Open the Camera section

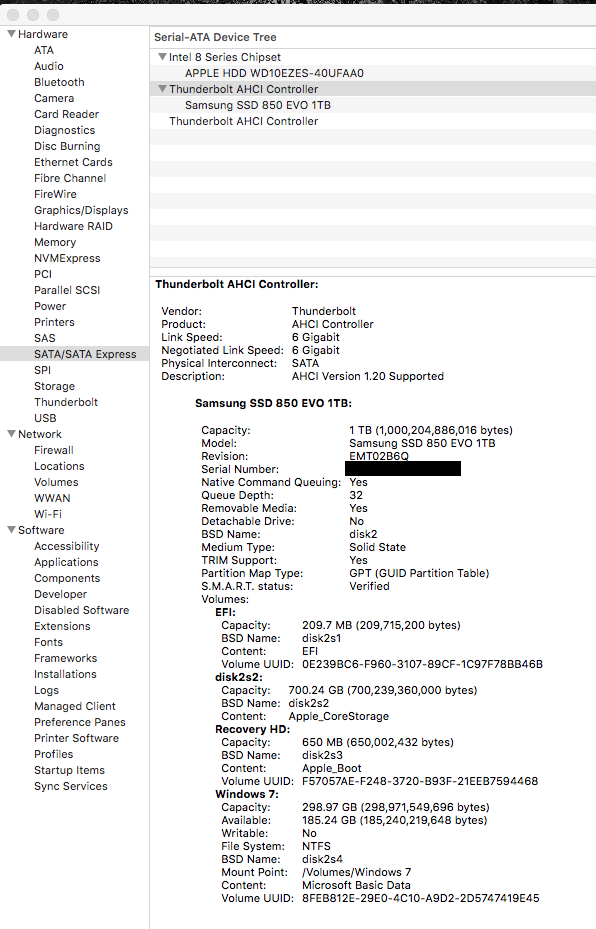(x=54, y=98)
